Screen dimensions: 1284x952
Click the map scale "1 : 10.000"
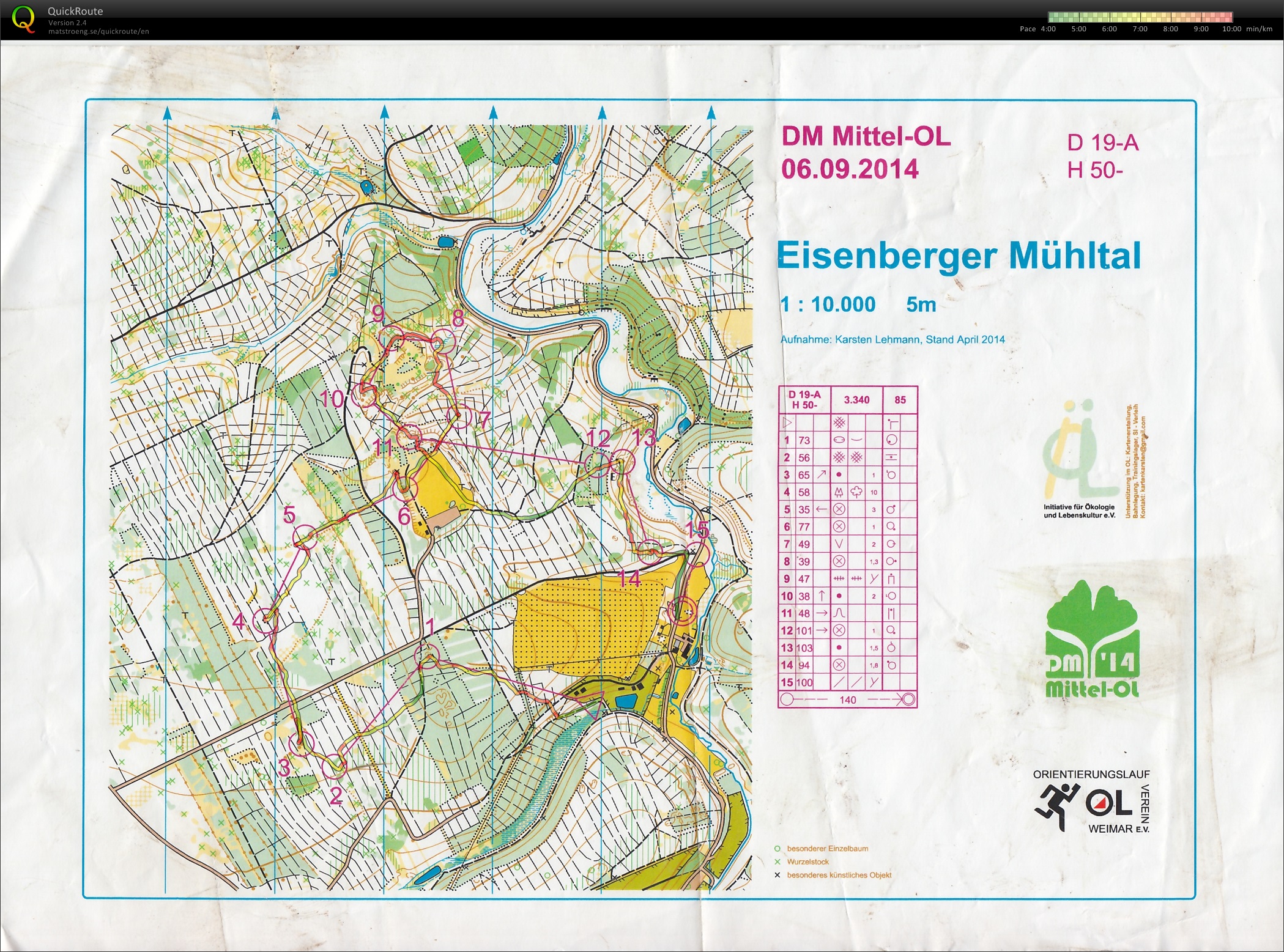[x=828, y=304]
